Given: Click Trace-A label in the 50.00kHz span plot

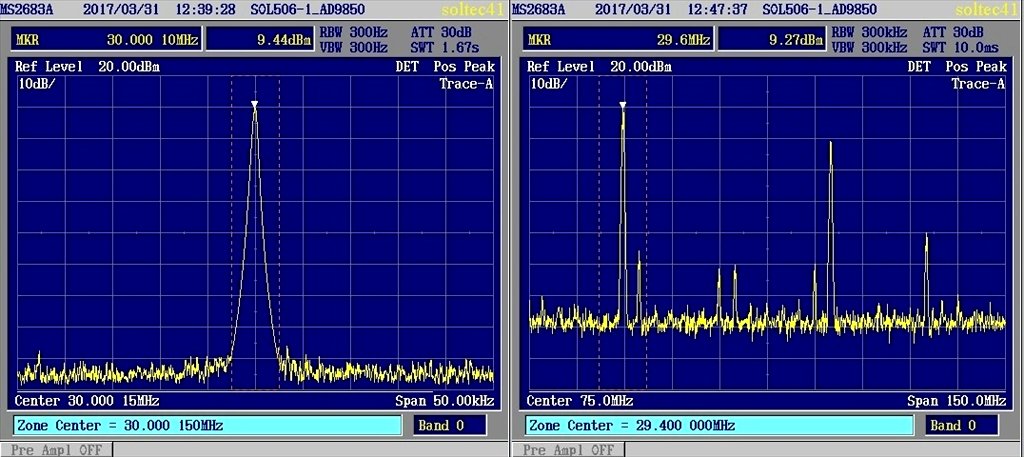Looking at the screenshot, I should click(466, 84).
